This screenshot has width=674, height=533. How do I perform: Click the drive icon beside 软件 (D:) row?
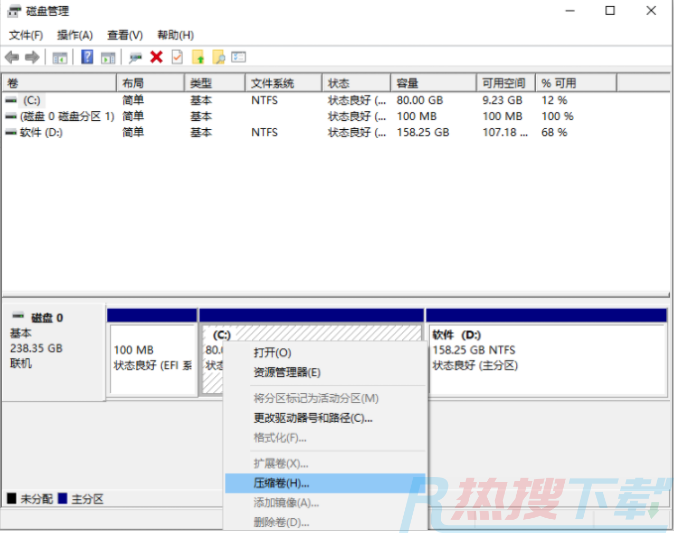coord(11,132)
